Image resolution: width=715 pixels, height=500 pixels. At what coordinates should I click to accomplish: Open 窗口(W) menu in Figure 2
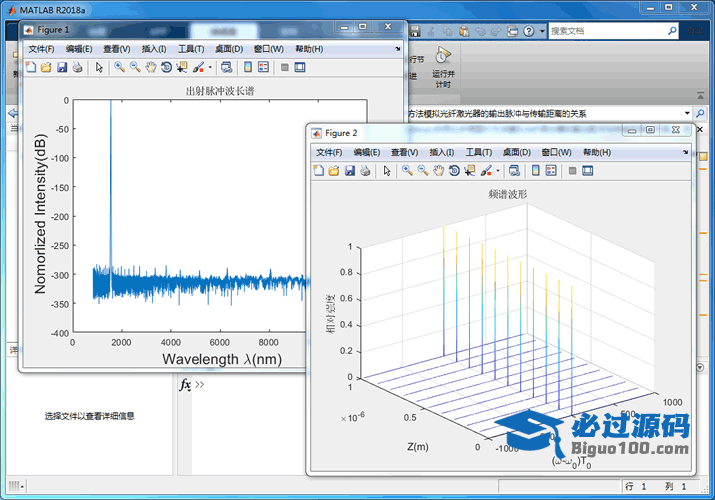point(557,152)
